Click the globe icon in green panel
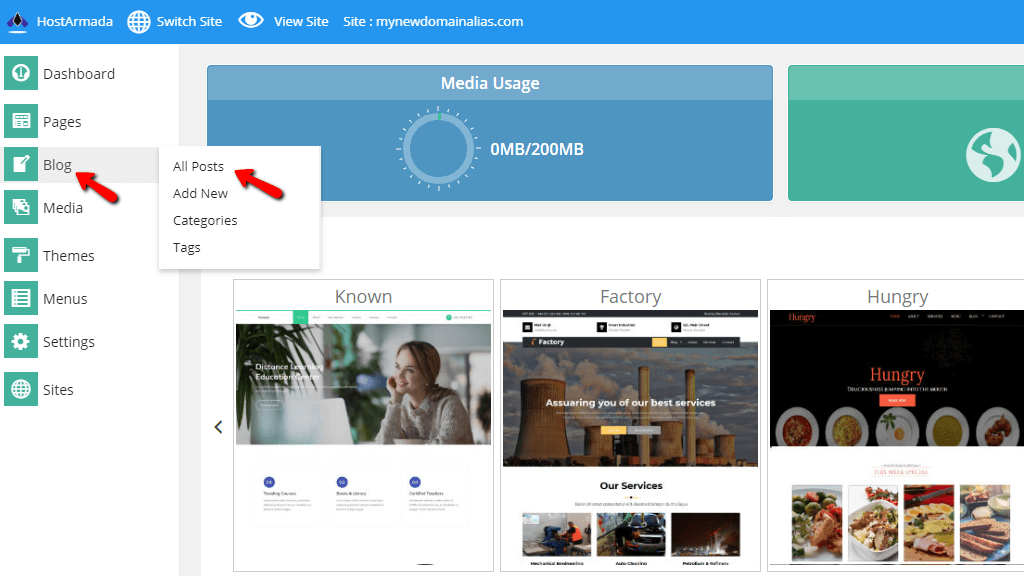 pos(993,155)
